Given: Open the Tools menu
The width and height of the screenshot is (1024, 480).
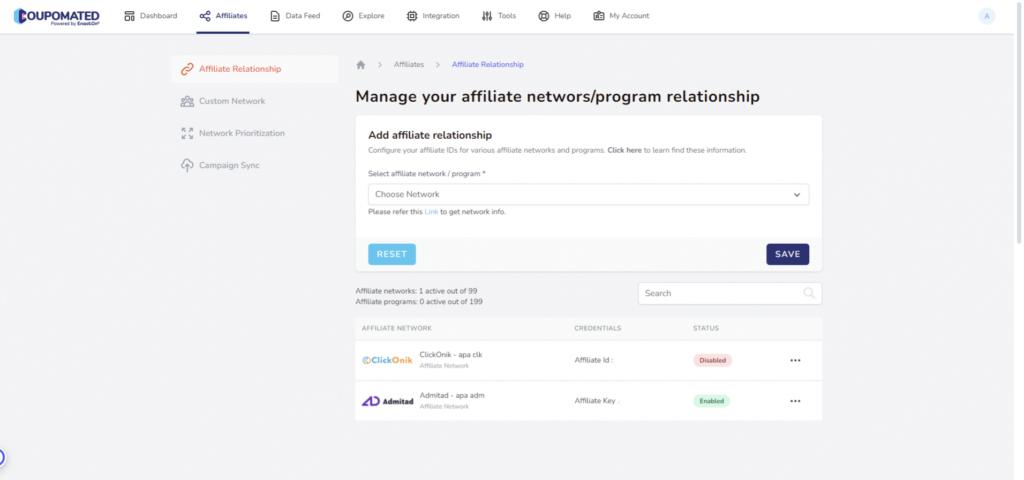Looking at the screenshot, I should click(499, 16).
